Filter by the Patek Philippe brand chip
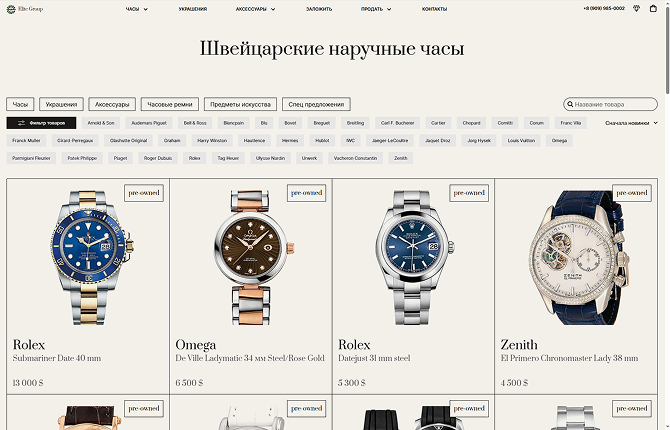 (x=82, y=158)
